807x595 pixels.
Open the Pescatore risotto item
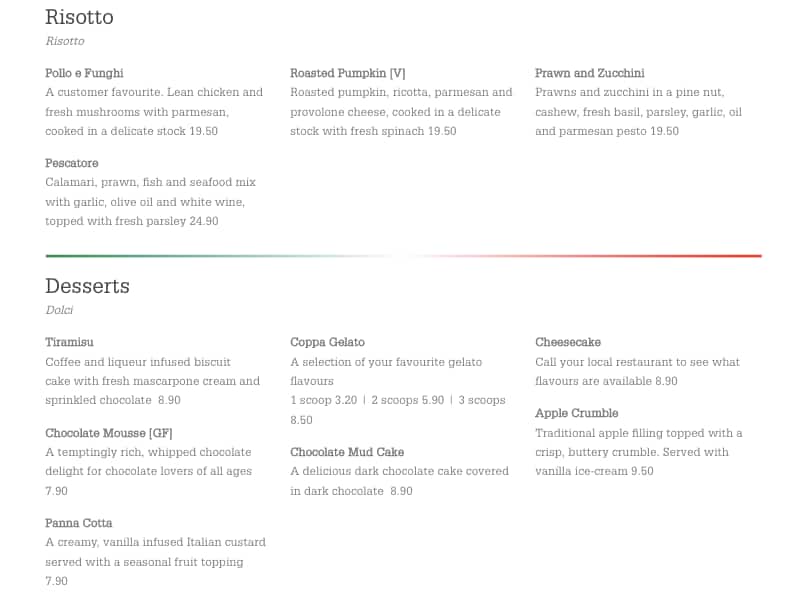coord(72,163)
